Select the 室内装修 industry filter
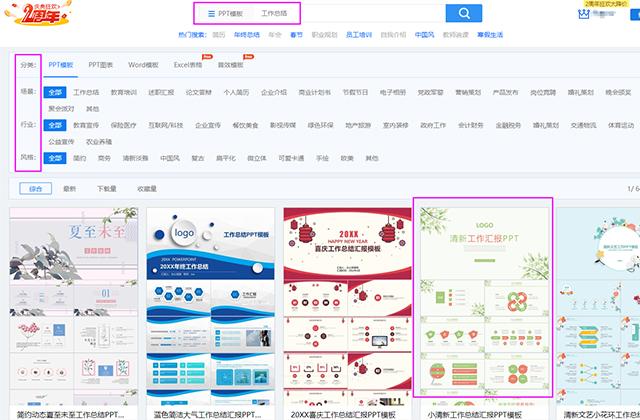The width and height of the screenshot is (640, 420). pos(396,125)
